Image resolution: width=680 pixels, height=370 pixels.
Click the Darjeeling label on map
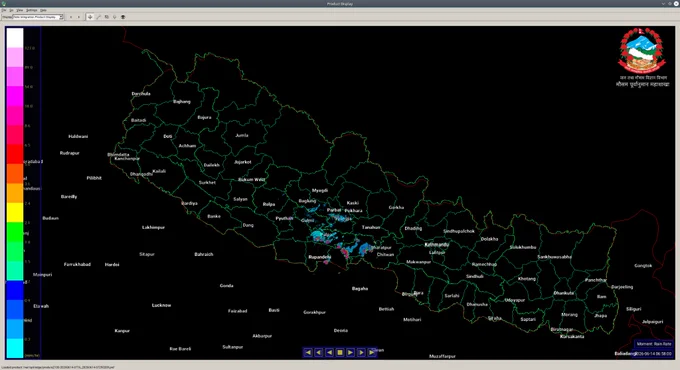[x=622, y=287]
